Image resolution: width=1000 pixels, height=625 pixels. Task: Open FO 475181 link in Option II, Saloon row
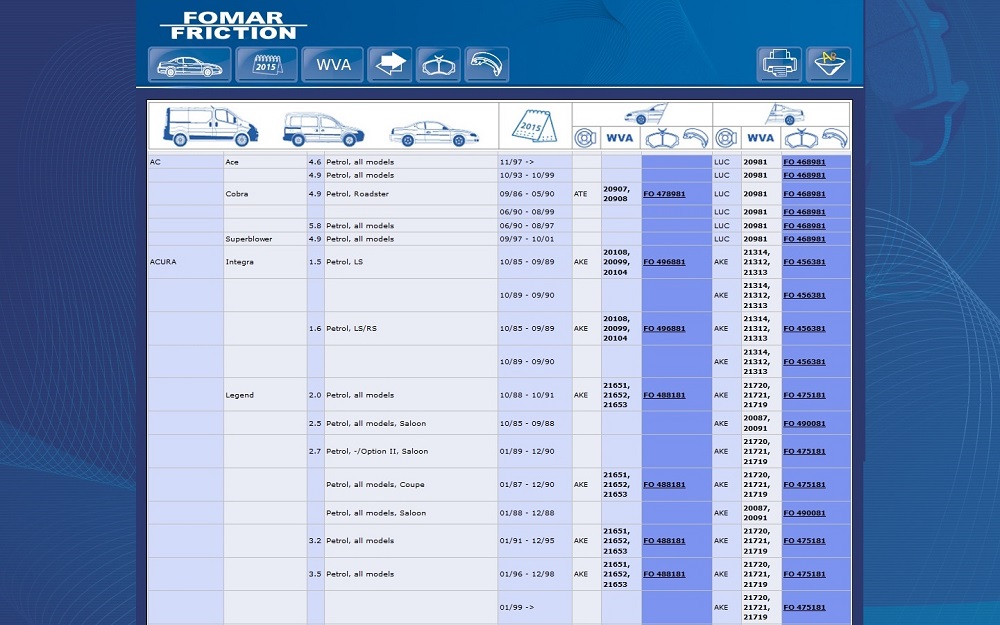click(804, 452)
